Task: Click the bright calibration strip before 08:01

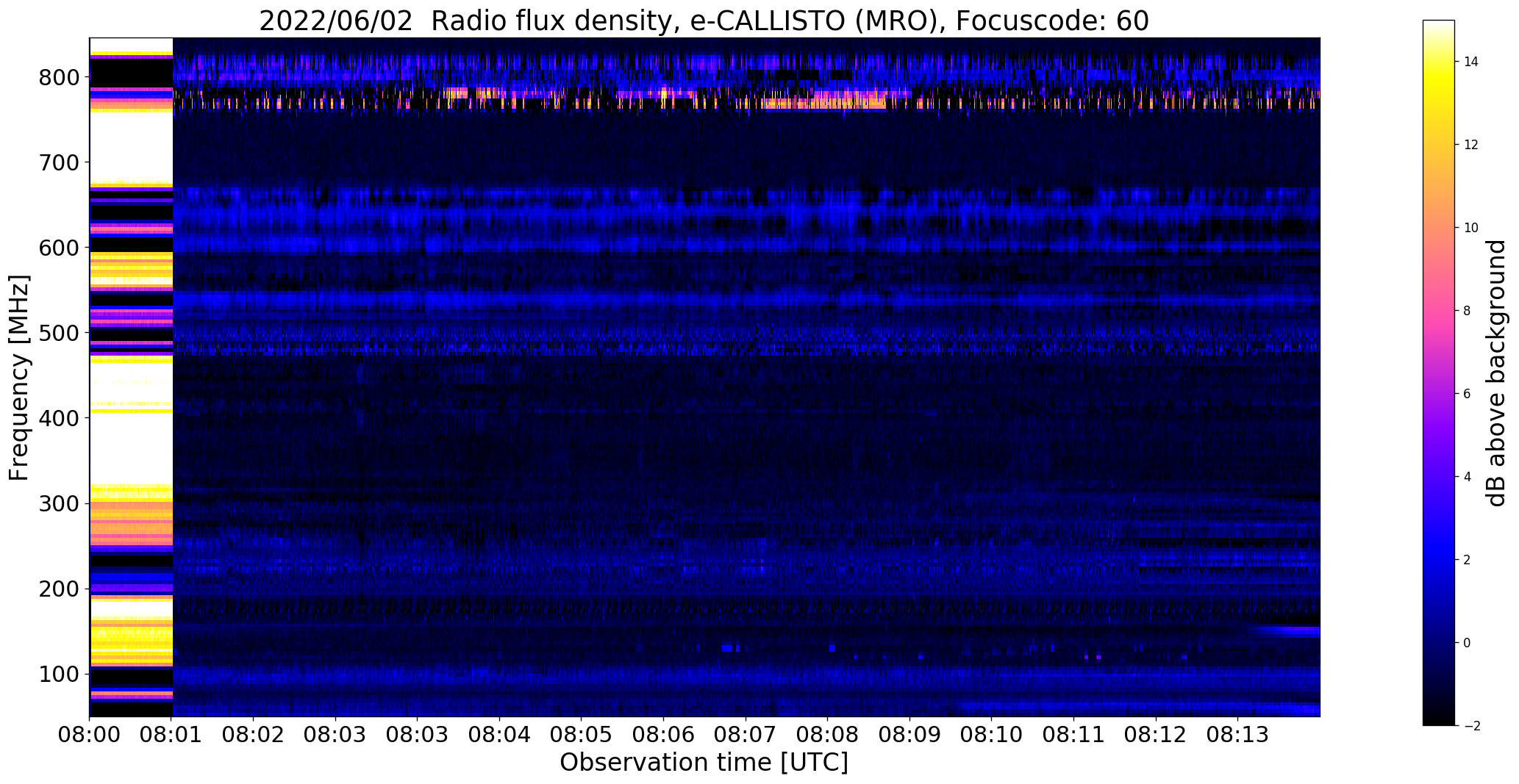Action: pos(131,377)
